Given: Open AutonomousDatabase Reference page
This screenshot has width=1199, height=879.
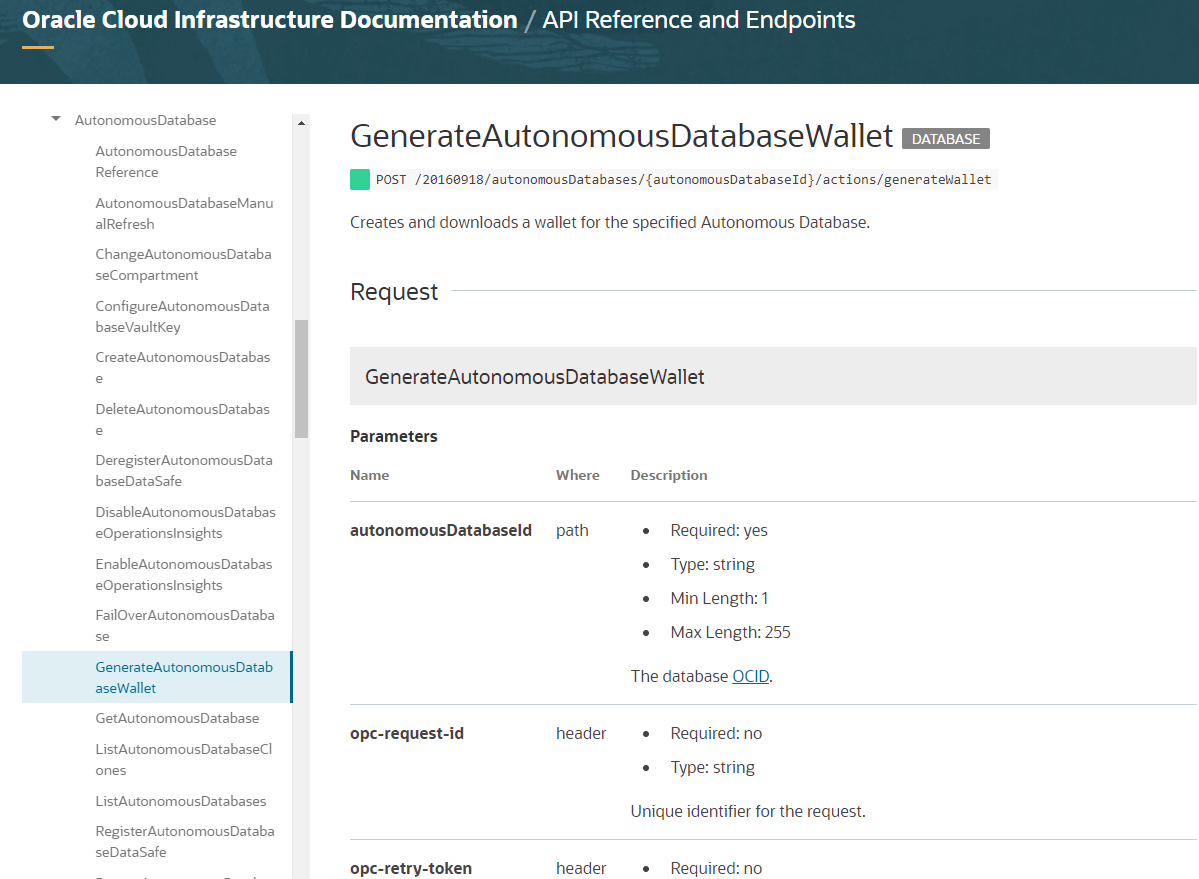Looking at the screenshot, I should [x=166, y=161].
